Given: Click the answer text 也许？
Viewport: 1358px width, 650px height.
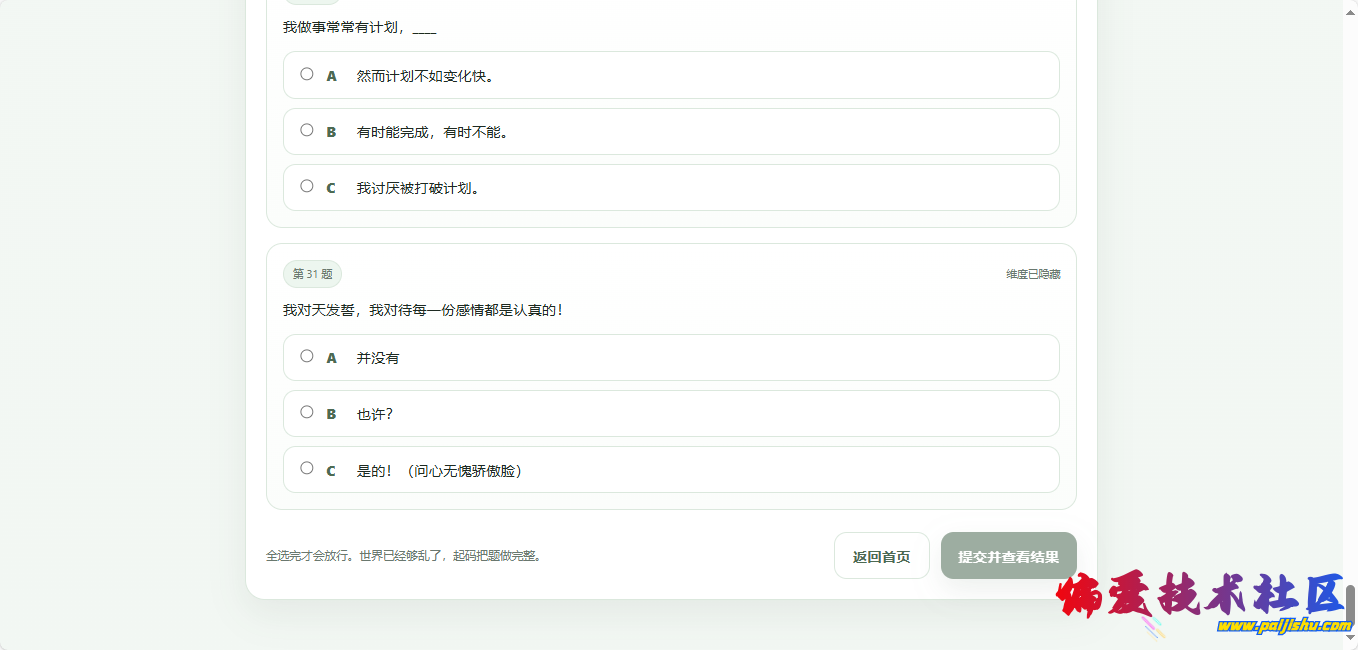Looking at the screenshot, I should point(375,414).
